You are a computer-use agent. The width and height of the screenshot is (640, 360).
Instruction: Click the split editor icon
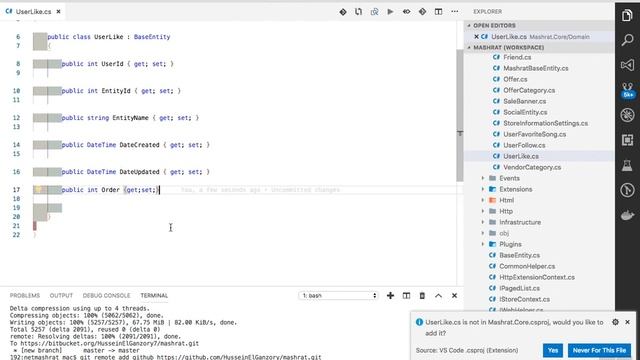[438, 12]
